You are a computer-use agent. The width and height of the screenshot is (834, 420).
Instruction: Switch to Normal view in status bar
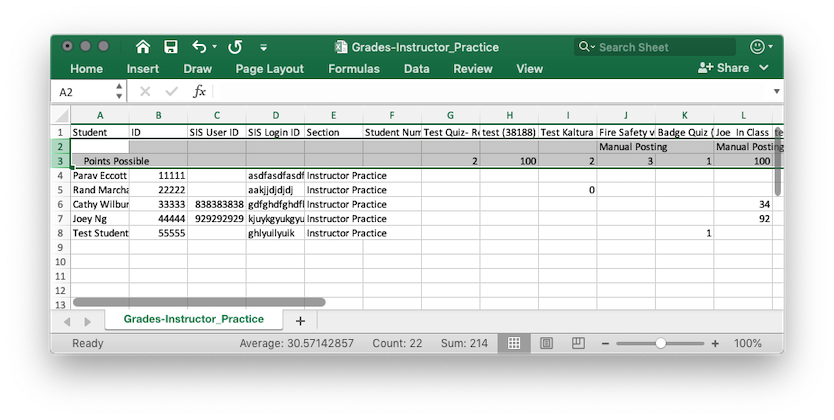(x=513, y=343)
